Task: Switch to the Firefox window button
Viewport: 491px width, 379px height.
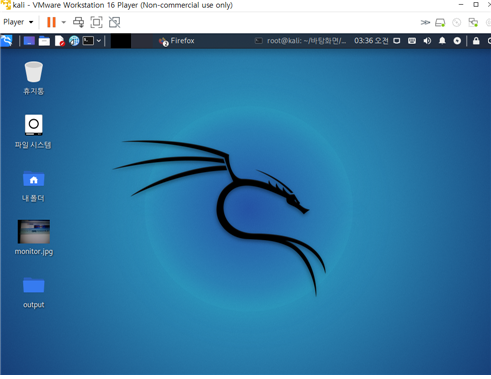Action: pos(177,41)
